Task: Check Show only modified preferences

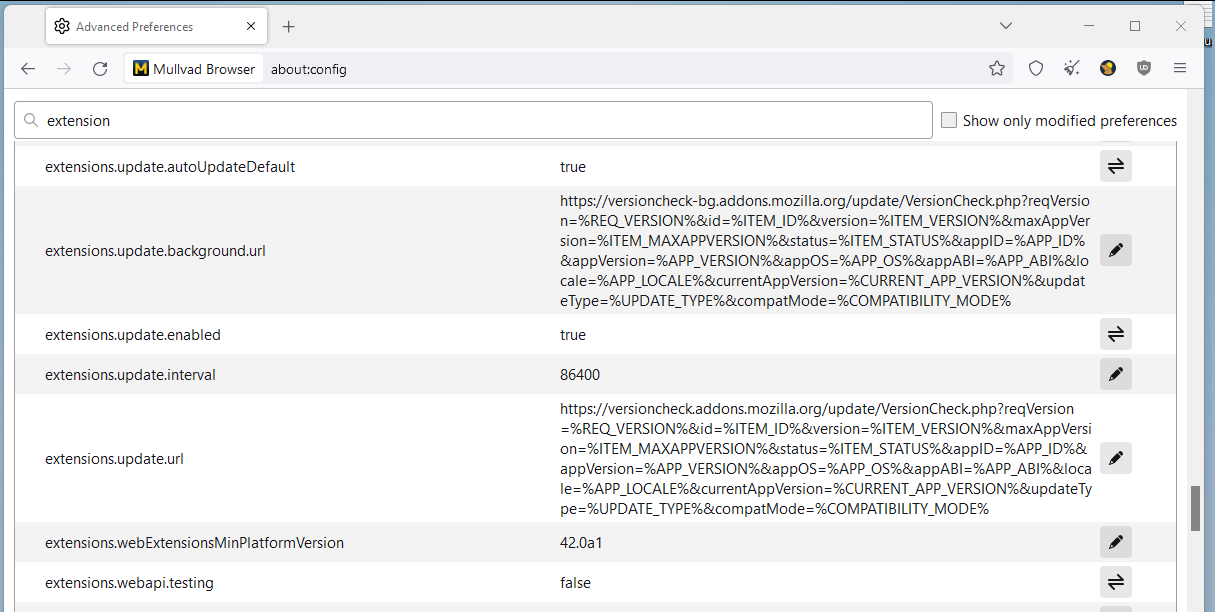Action: coord(950,120)
